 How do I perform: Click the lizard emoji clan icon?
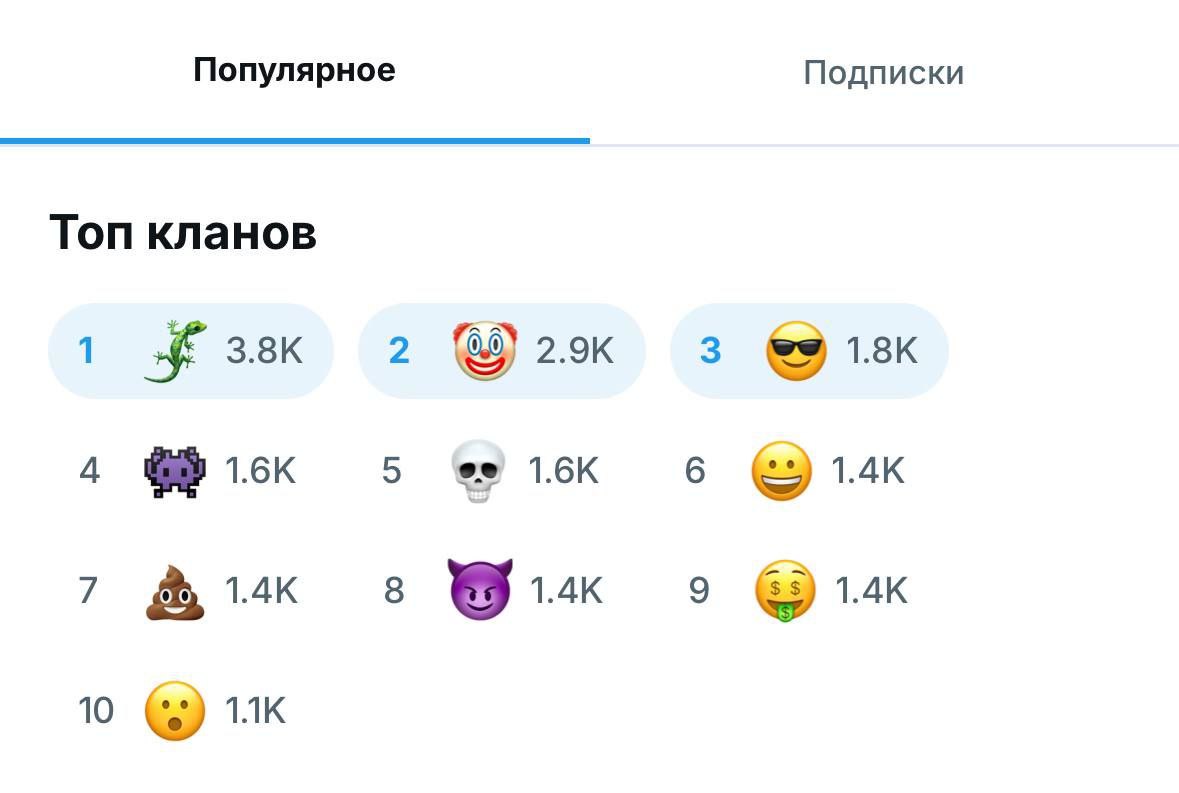[x=175, y=351]
